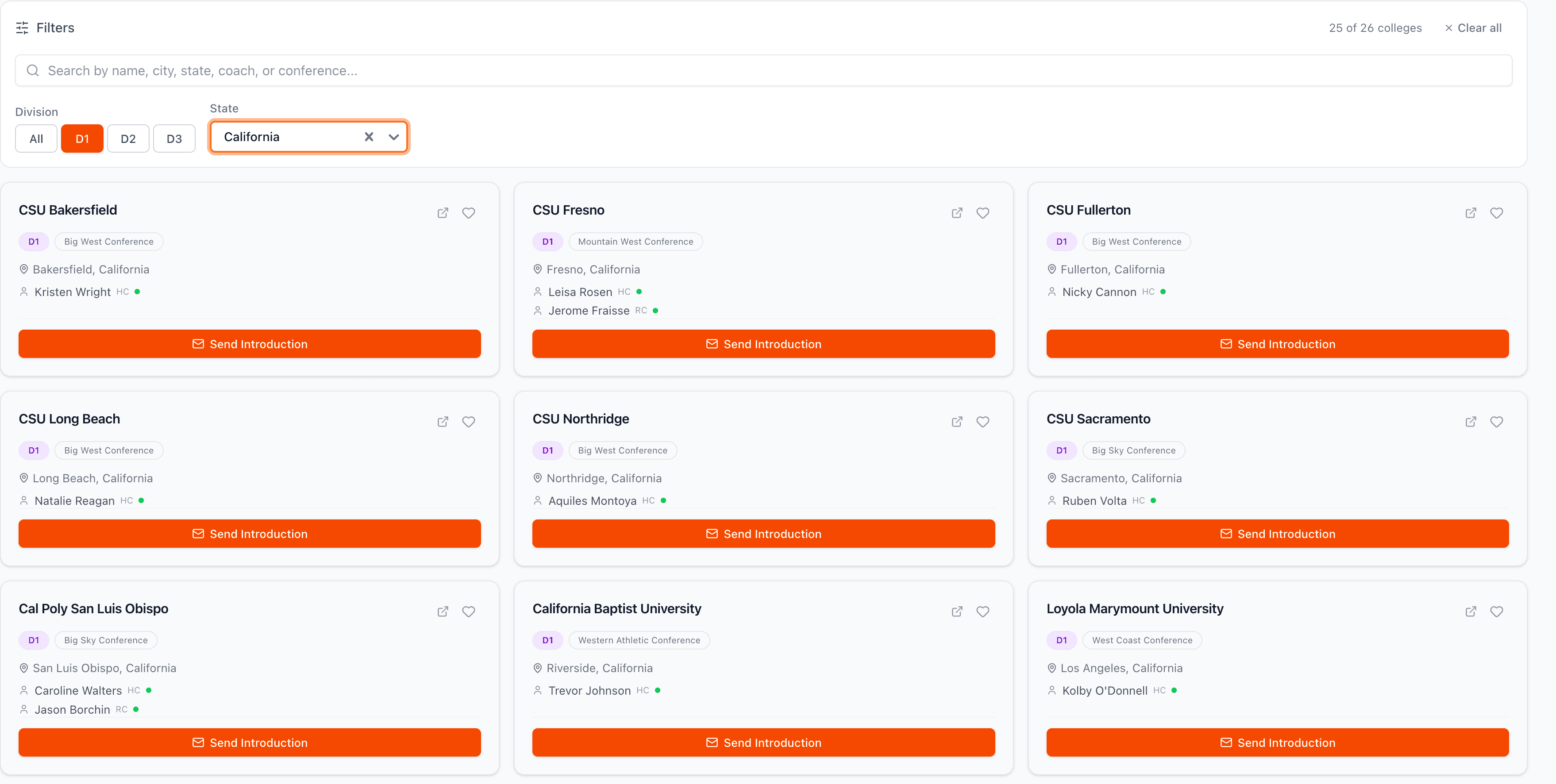Click the Filters sliders icon
Viewport: 1556px width, 784px height.
23,28
